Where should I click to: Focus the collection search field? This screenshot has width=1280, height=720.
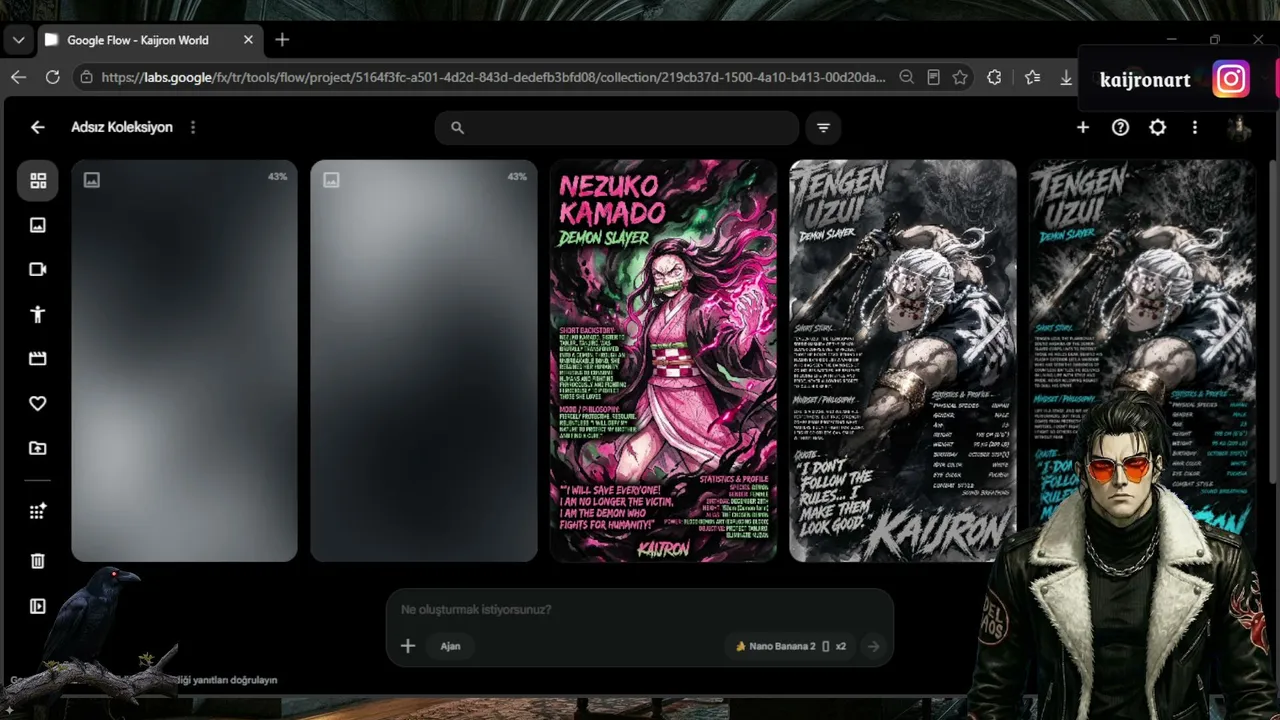[x=617, y=128]
